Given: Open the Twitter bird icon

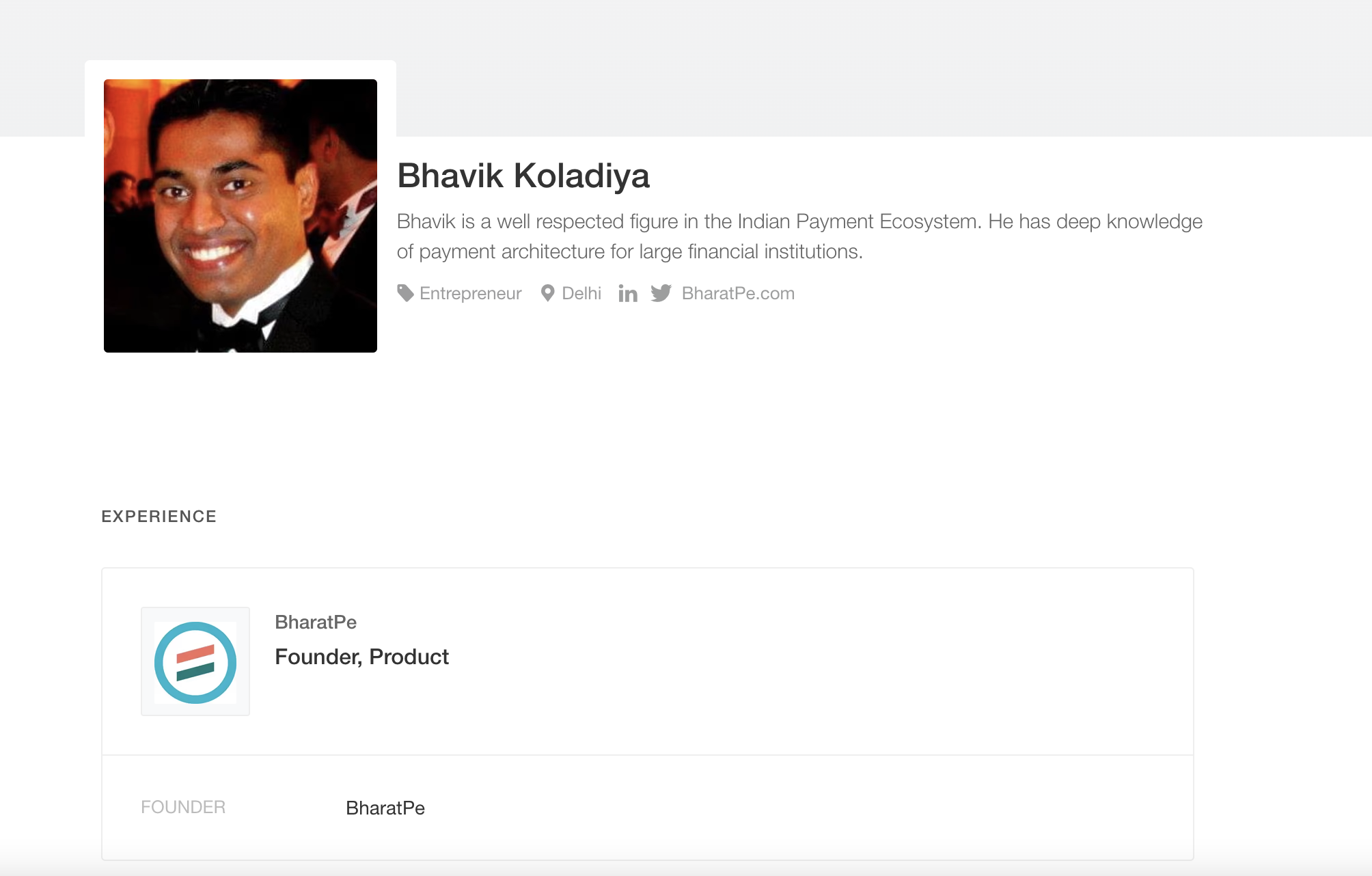Looking at the screenshot, I should 661,293.
